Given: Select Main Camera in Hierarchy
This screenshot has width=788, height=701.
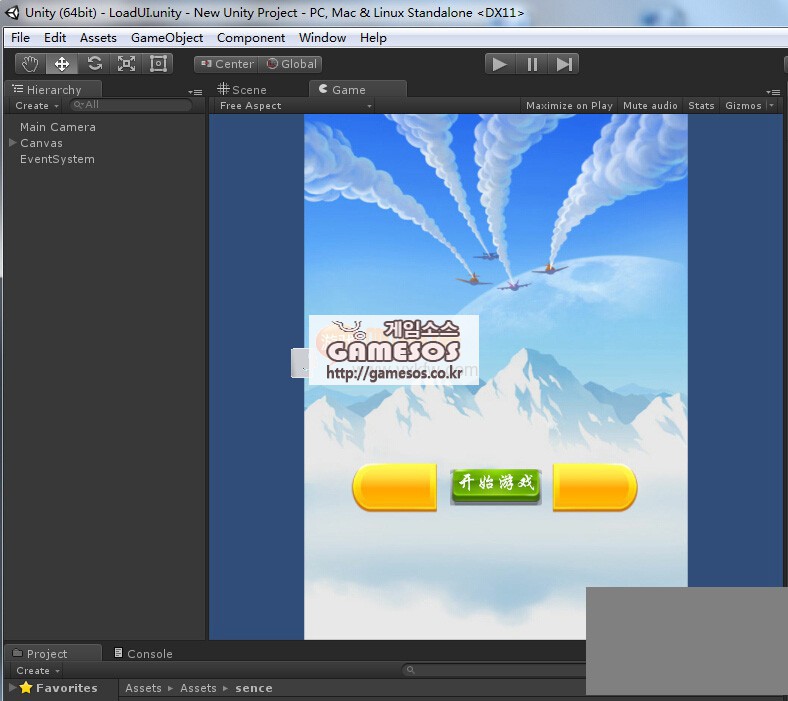Looking at the screenshot, I should 58,127.
